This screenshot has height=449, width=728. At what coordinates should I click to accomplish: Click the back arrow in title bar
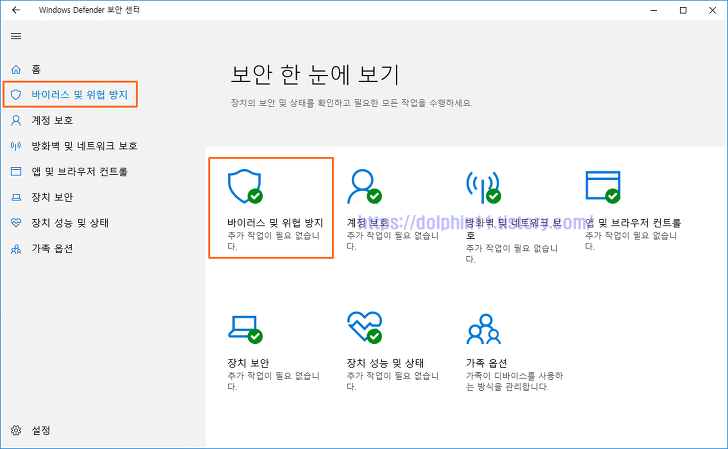[16, 10]
